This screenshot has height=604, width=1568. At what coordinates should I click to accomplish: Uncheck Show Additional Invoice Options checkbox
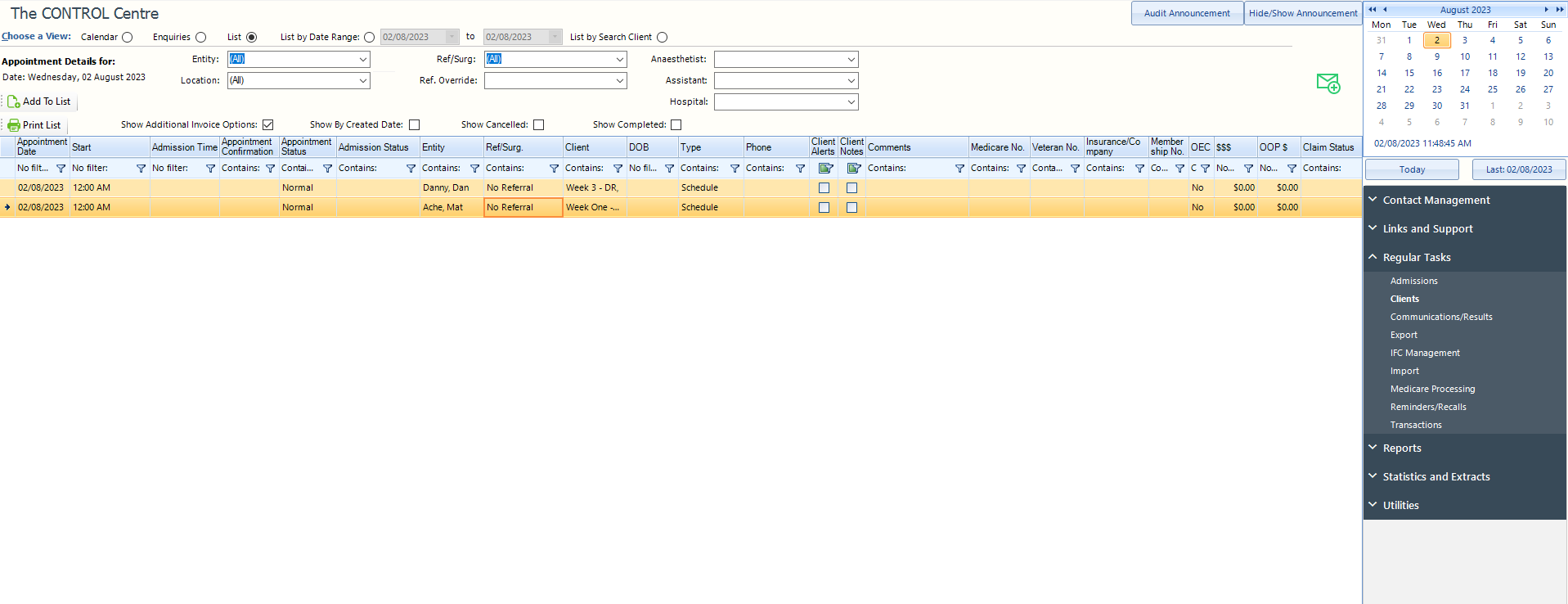(267, 125)
